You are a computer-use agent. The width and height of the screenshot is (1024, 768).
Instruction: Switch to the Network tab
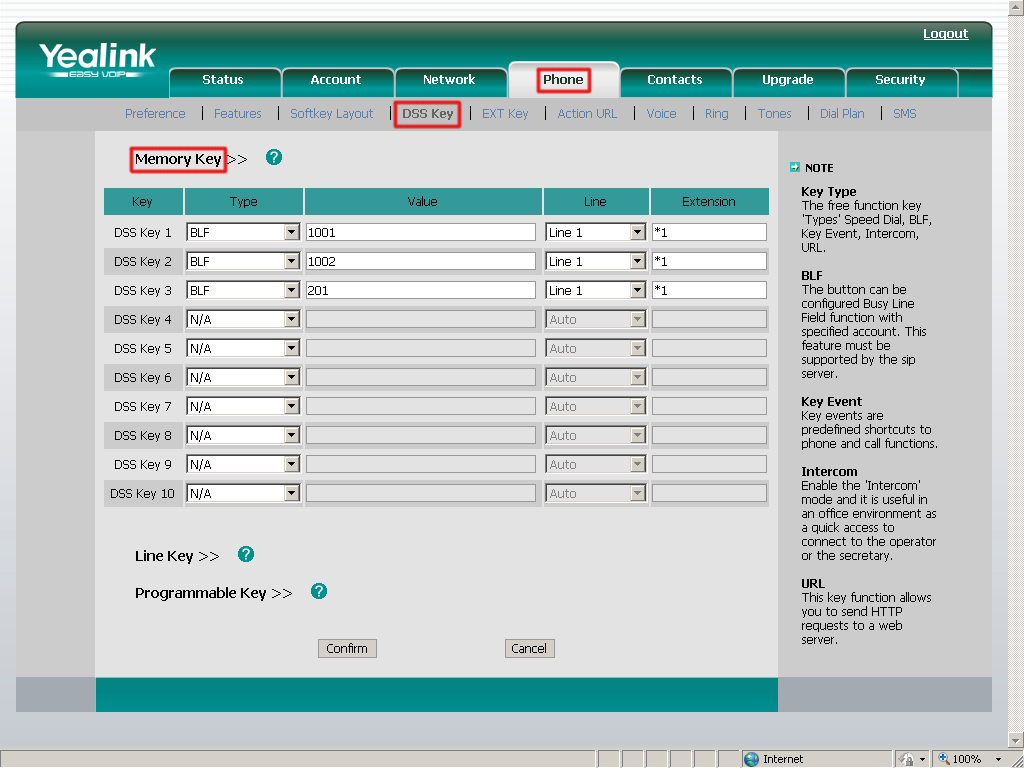(x=449, y=80)
